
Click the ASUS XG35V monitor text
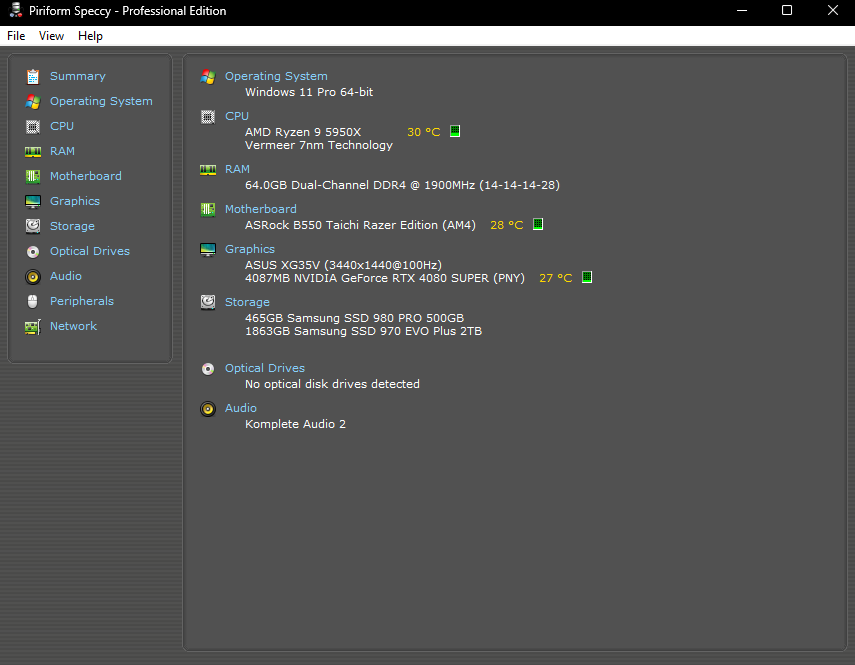[344, 265]
